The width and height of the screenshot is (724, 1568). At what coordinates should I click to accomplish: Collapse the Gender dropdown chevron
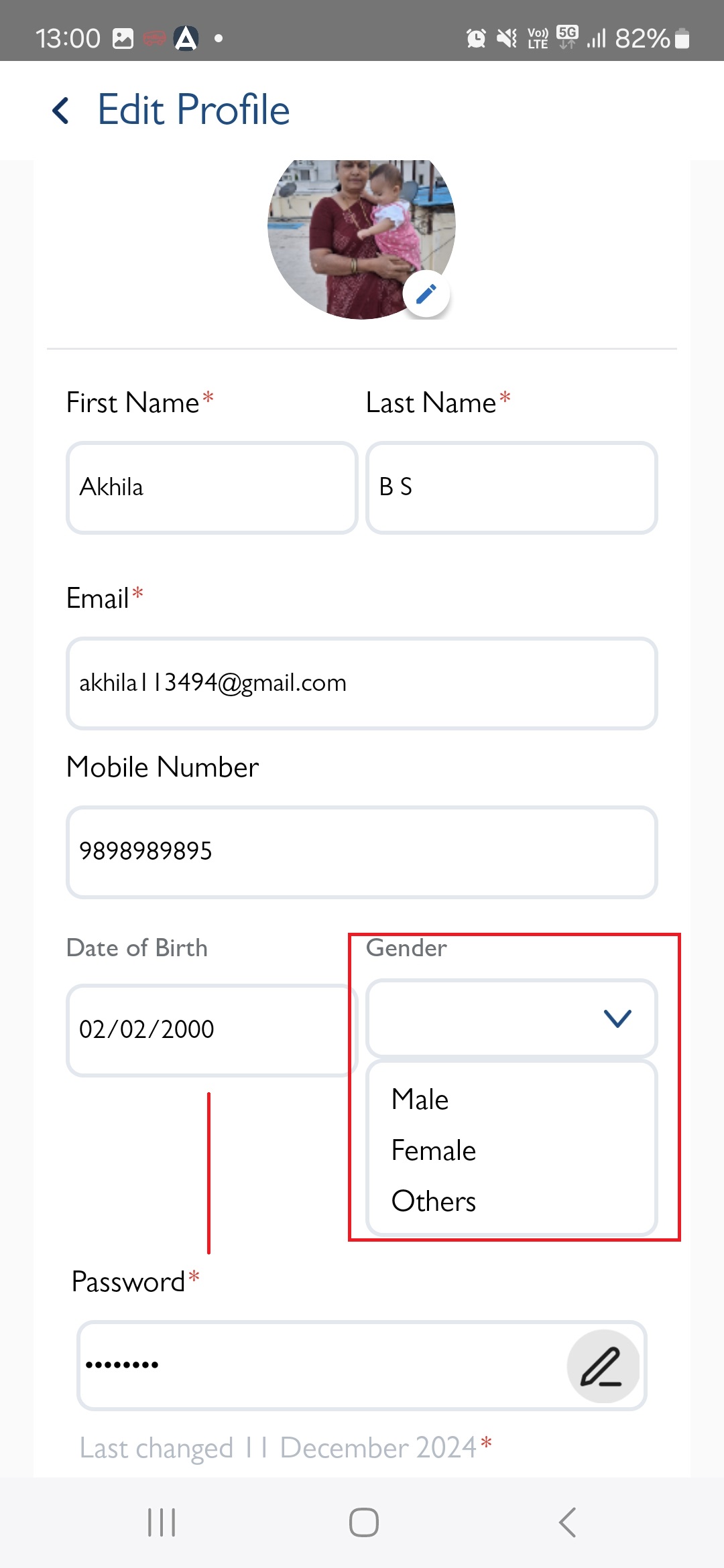pos(617,1019)
